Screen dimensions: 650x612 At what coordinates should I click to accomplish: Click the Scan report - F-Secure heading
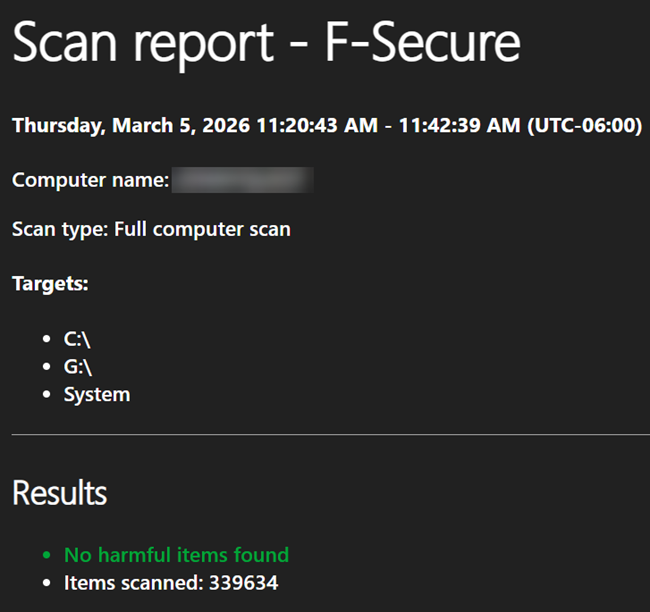pyautogui.click(x=267, y=43)
